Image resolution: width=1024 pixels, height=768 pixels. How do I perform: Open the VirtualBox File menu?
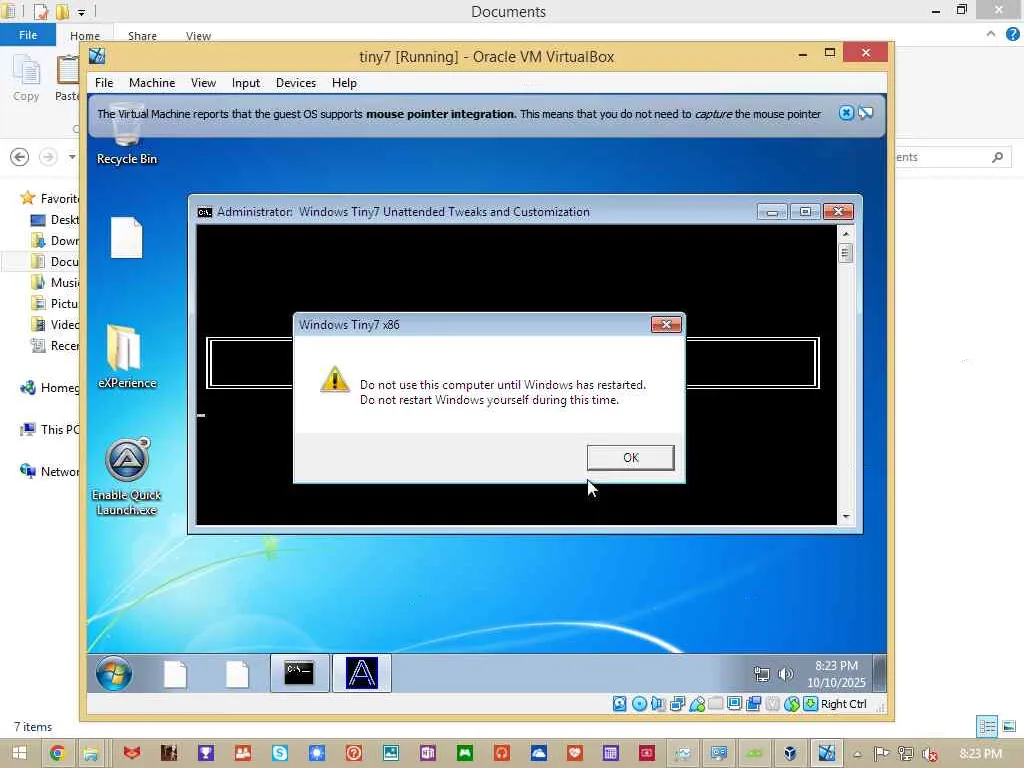coord(104,83)
